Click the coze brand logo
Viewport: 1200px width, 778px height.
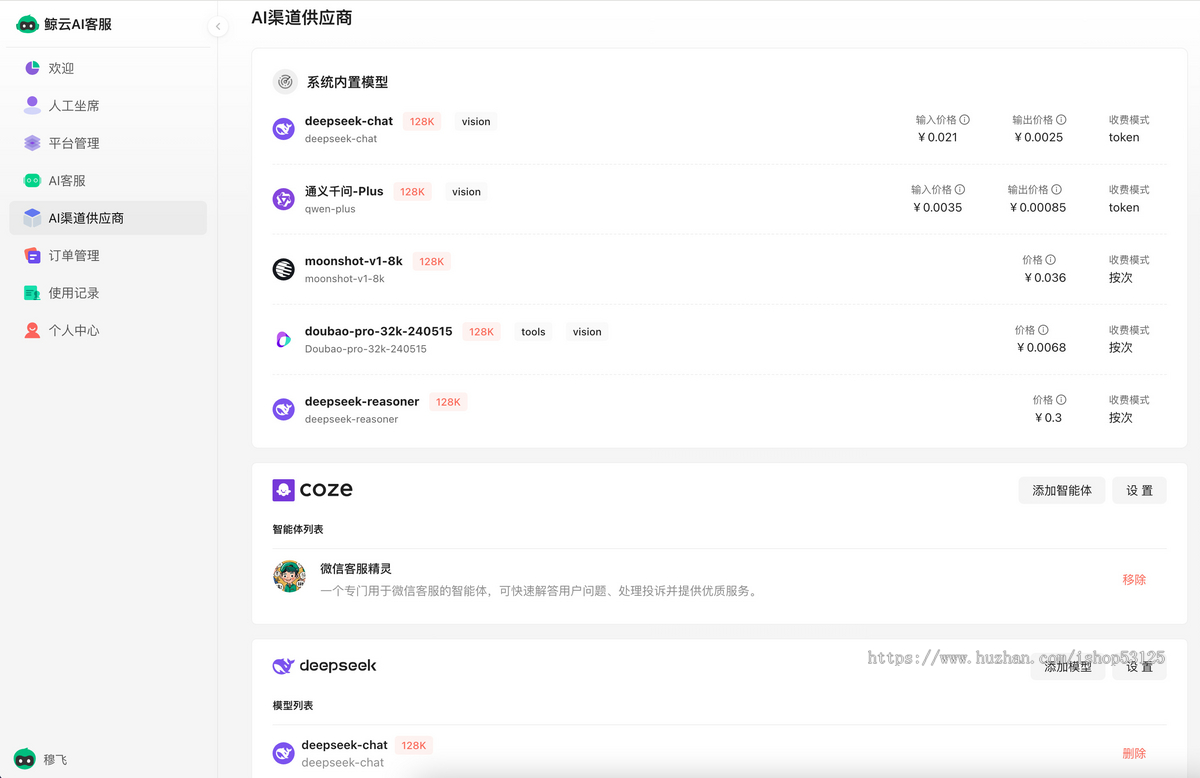point(313,489)
